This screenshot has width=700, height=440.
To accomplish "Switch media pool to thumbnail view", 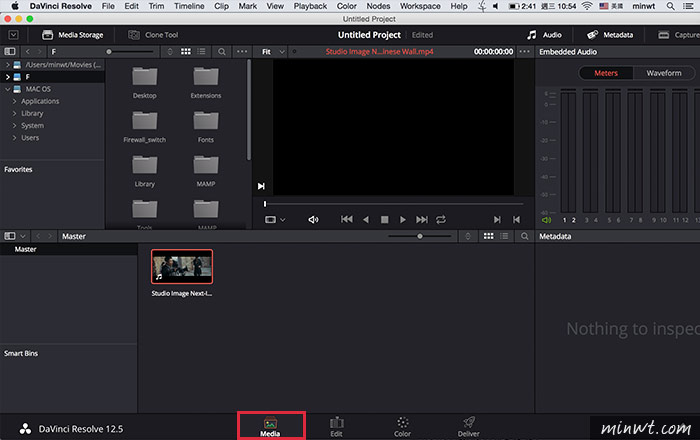I will 489,236.
